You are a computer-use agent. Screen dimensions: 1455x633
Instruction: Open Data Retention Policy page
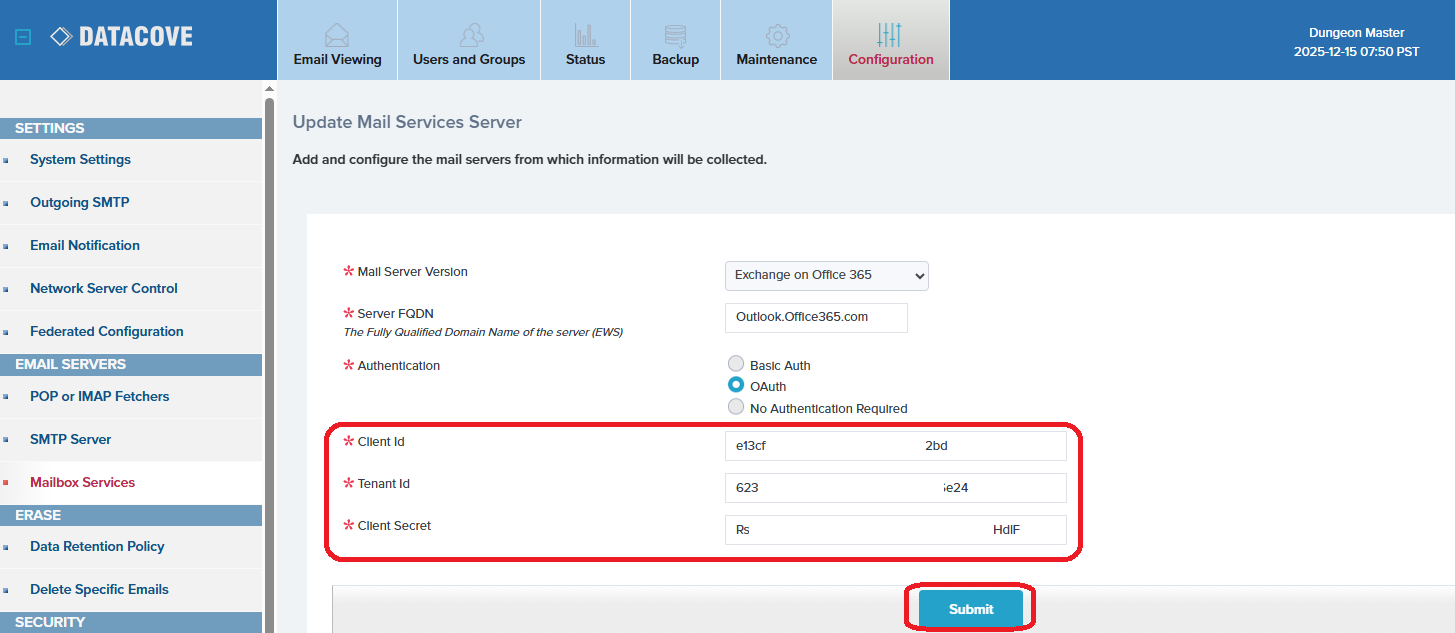coord(97,546)
